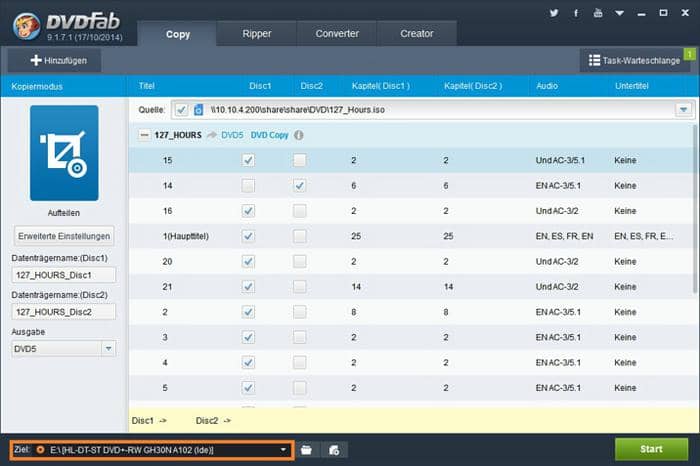Click plus icon of Hinzufügen
The image size is (700, 466).
(36, 60)
